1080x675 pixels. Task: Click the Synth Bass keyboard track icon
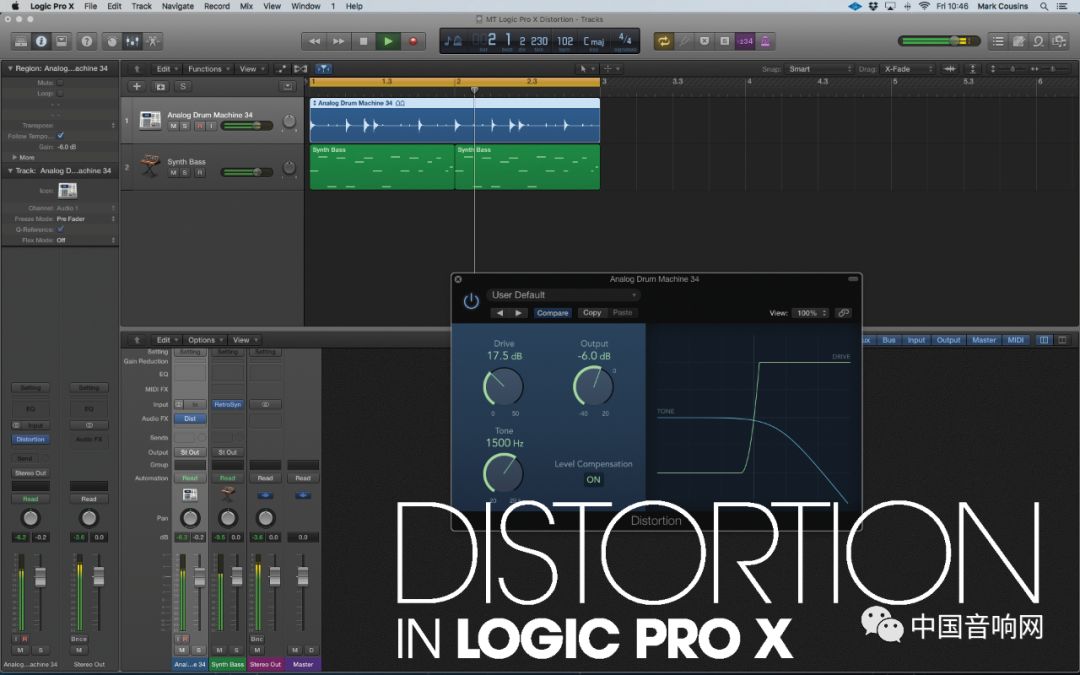pyautogui.click(x=150, y=166)
